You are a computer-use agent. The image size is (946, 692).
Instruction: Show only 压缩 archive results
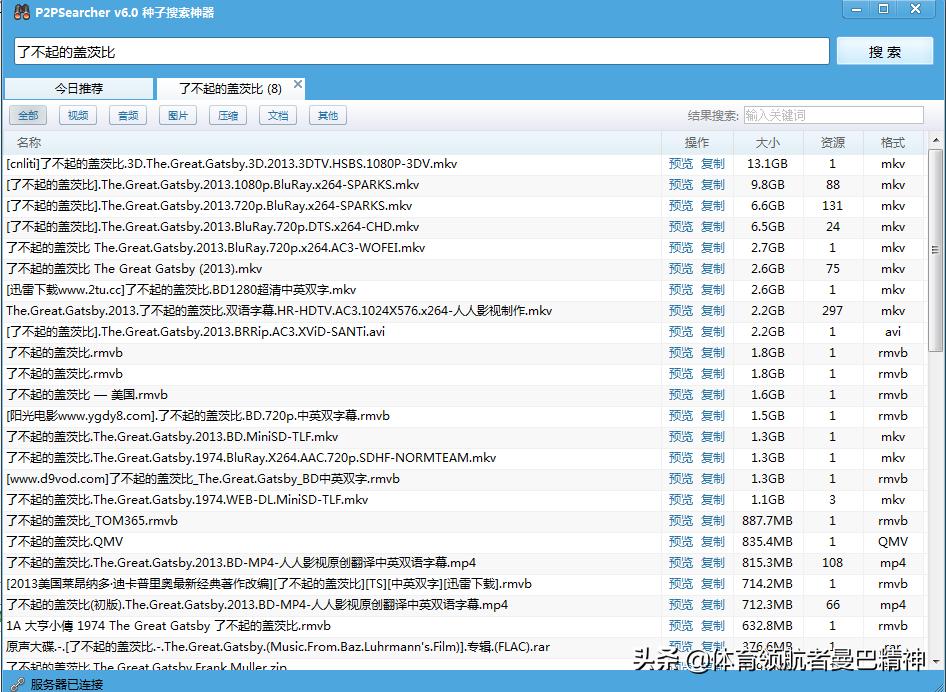coord(228,116)
